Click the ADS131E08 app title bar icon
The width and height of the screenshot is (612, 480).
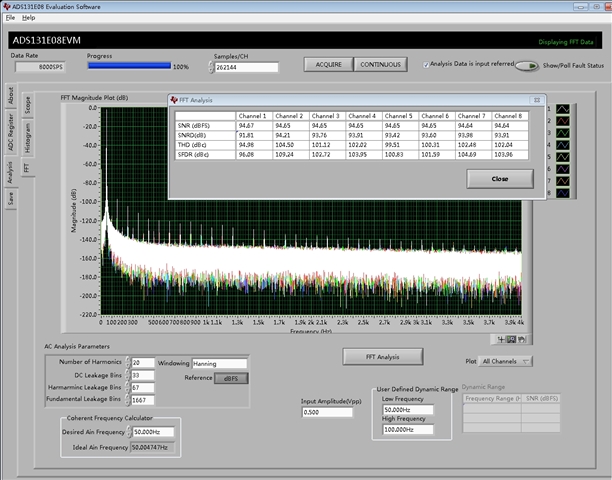[x=6, y=7]
